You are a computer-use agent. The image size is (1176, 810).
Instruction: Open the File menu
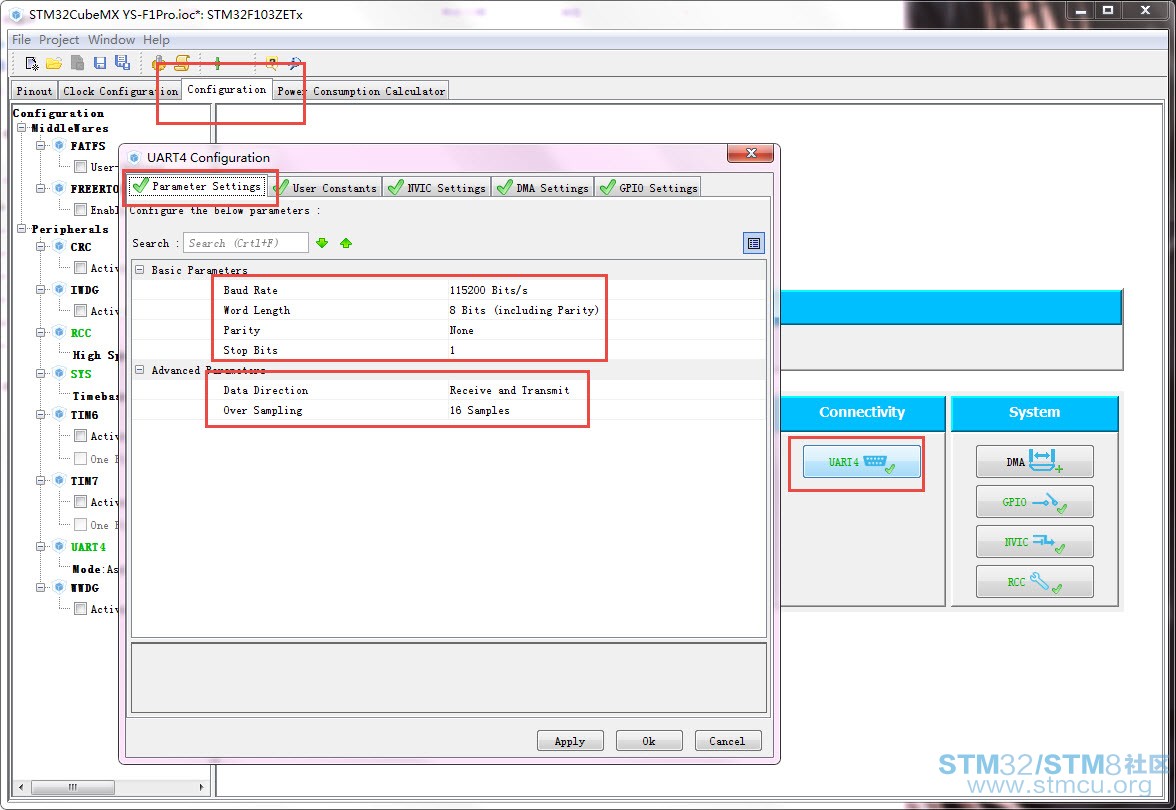pyautogui.click(x=21, y=40)
